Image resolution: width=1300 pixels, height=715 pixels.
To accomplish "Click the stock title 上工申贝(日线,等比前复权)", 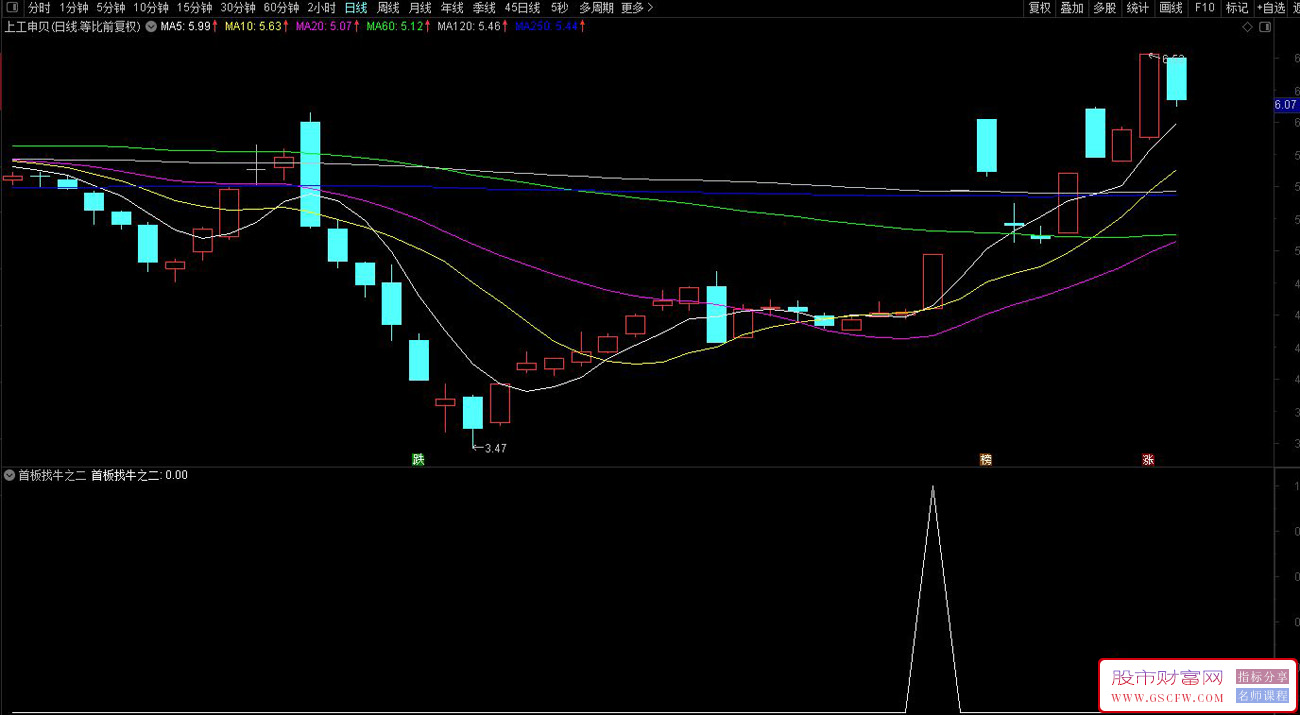I will coord(72,27).
